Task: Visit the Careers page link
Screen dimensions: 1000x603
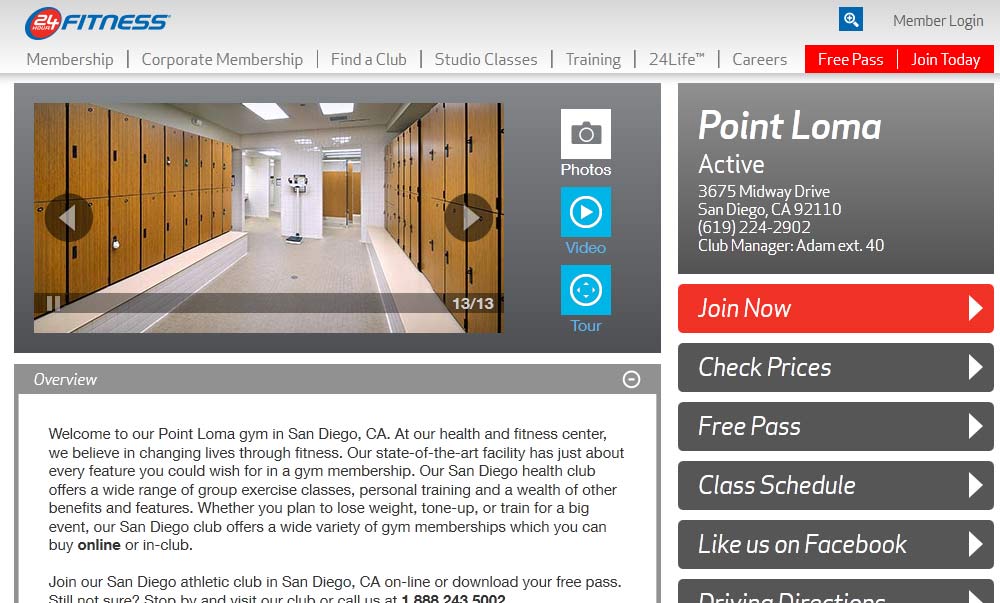Action: [760, 59]
